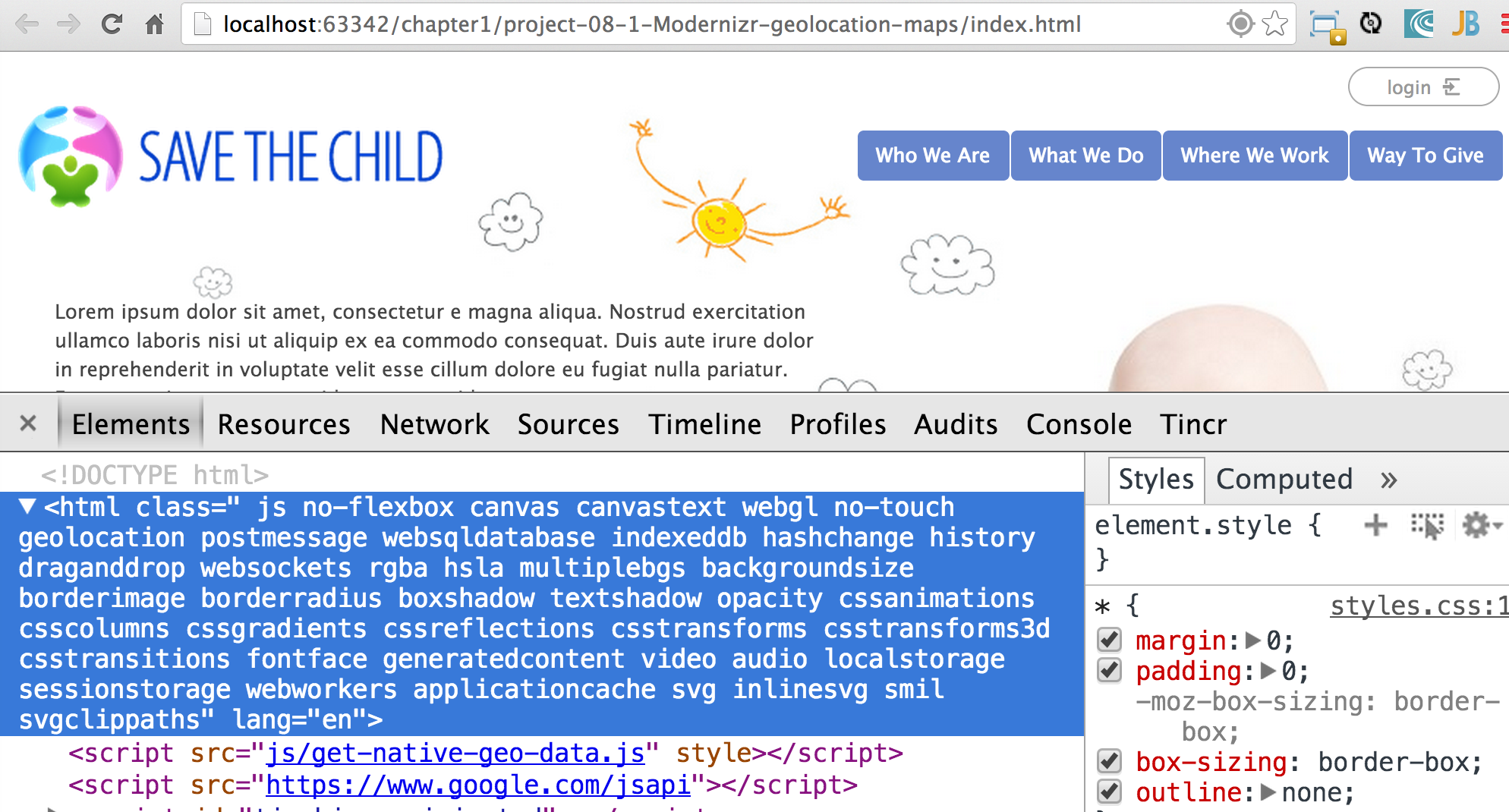The width and height of the screenshot is (1509, 812).
Task: Uncheck the margin property checkbox
Action: click(x=1110, y=640)
